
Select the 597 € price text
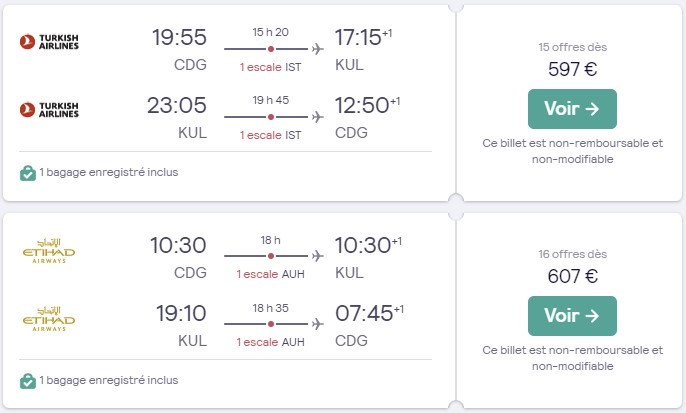click(572, 69)
